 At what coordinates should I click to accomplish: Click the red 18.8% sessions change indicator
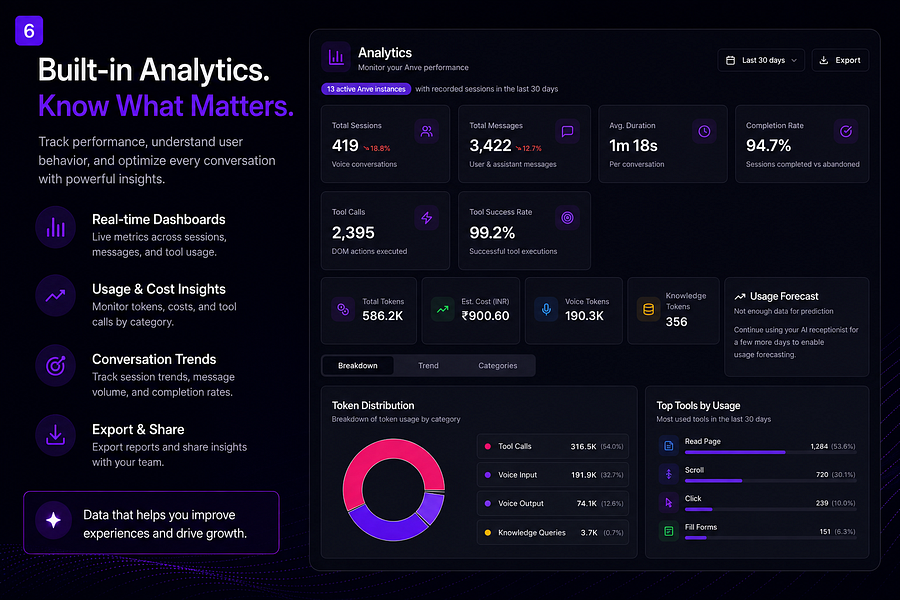[x=377, y=148]
